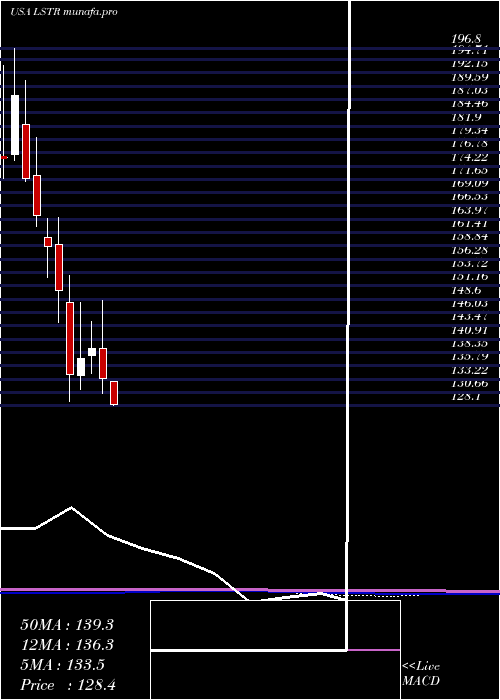The height and width of the screenshot is (700, 500).
Task: Click the Price : 128.4 readout
Action: coord(68,685)
